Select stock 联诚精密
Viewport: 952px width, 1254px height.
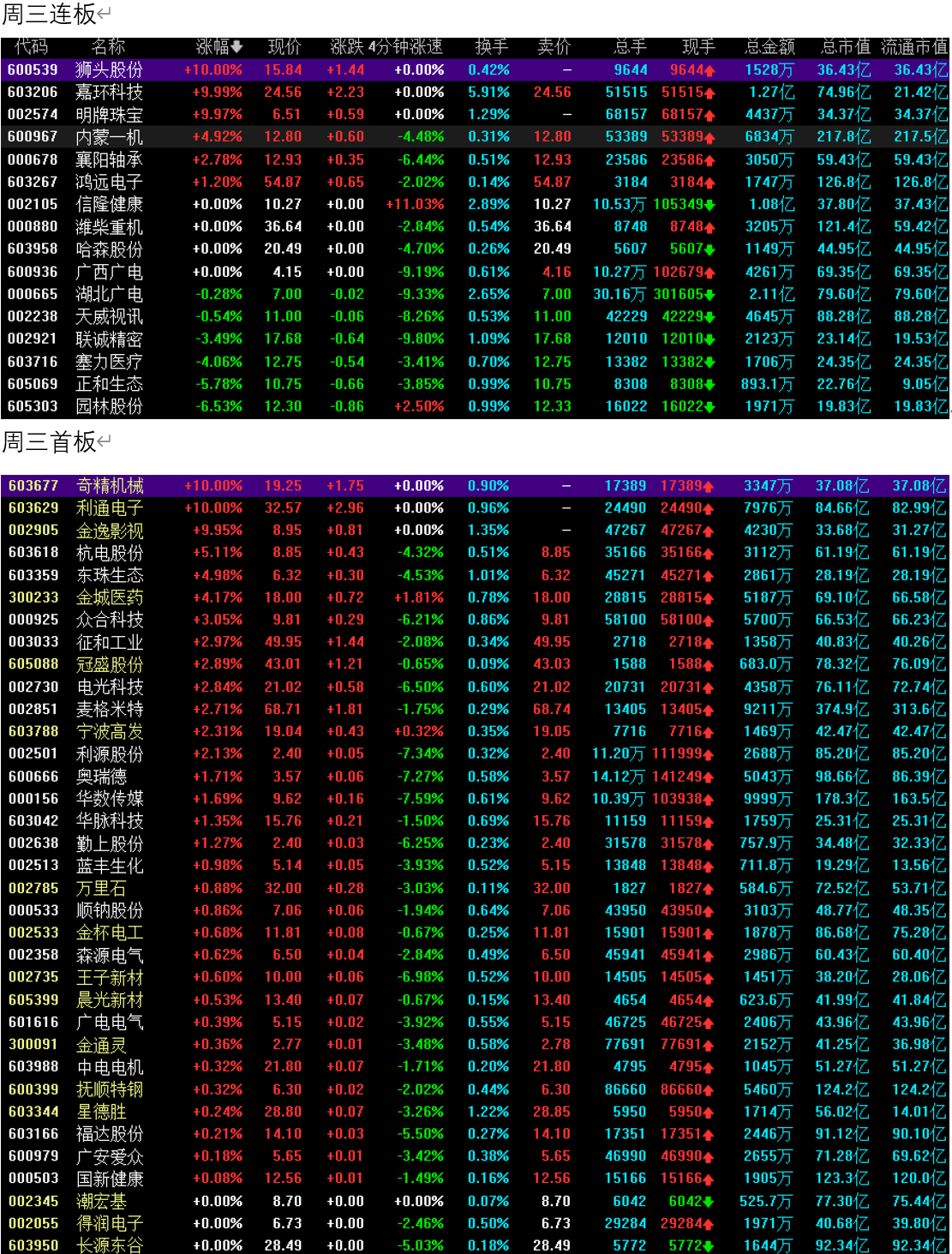[x=109, y=339]
